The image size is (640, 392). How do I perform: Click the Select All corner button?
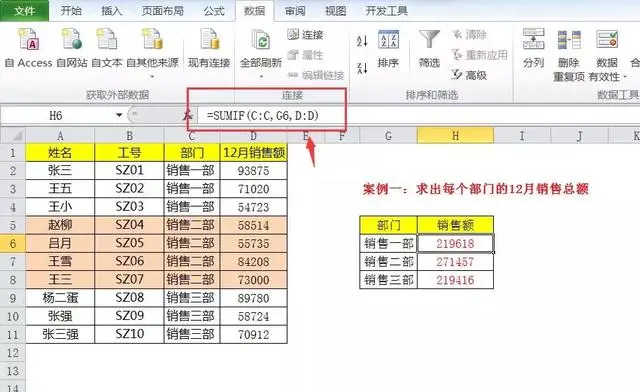point(13,136)
